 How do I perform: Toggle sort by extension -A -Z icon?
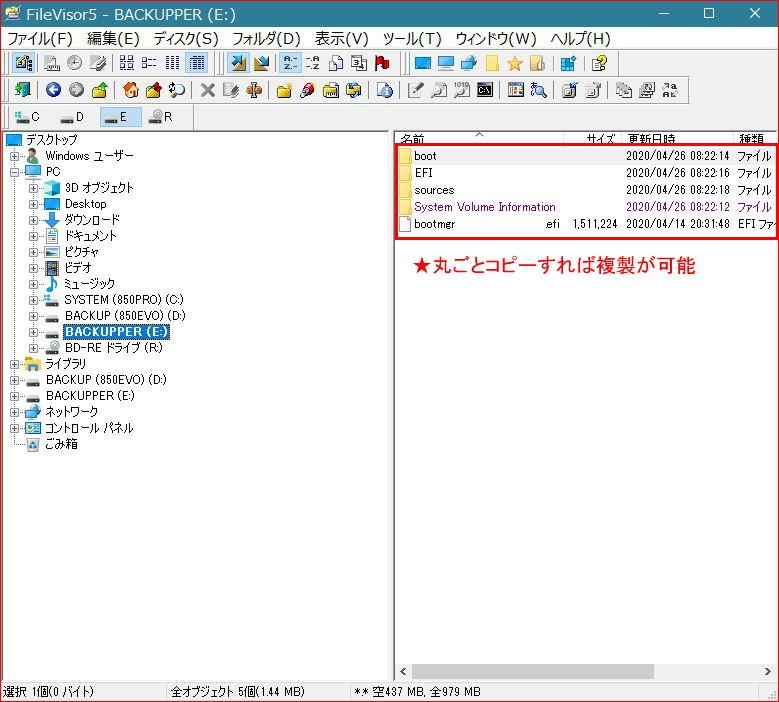[x=313, y=63]
